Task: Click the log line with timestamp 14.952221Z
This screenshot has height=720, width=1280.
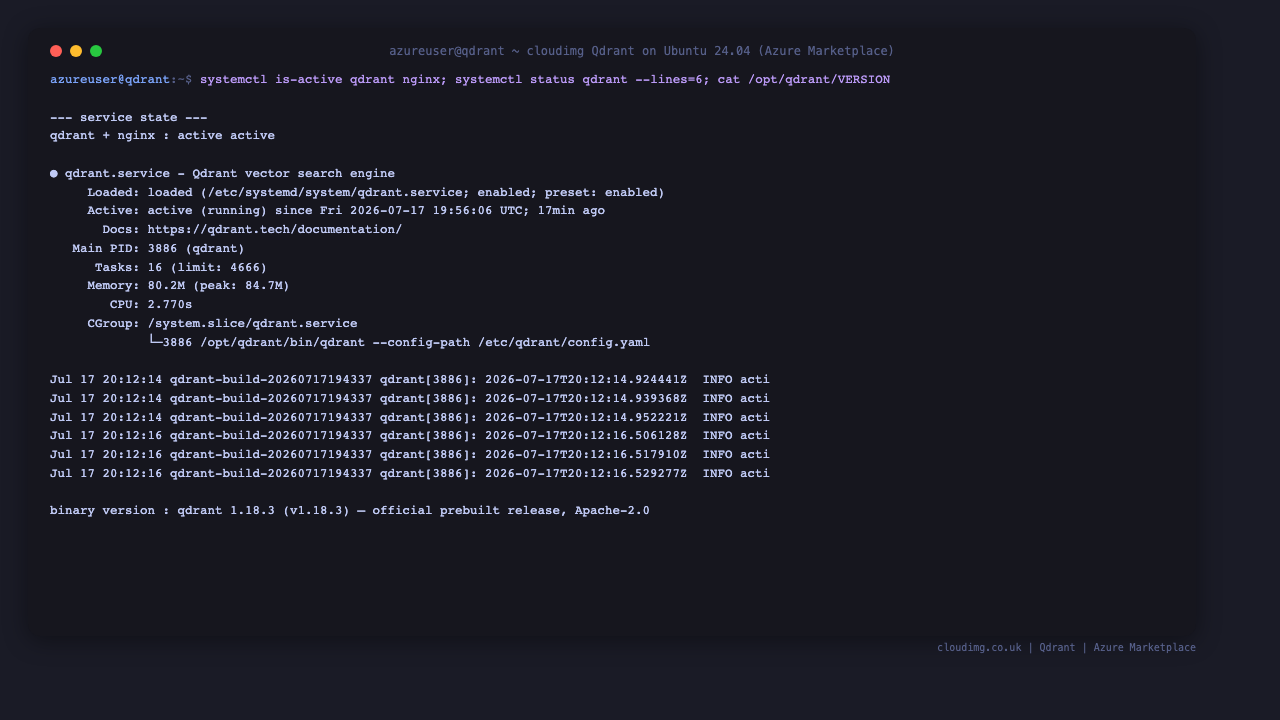Action: (410, 417)
